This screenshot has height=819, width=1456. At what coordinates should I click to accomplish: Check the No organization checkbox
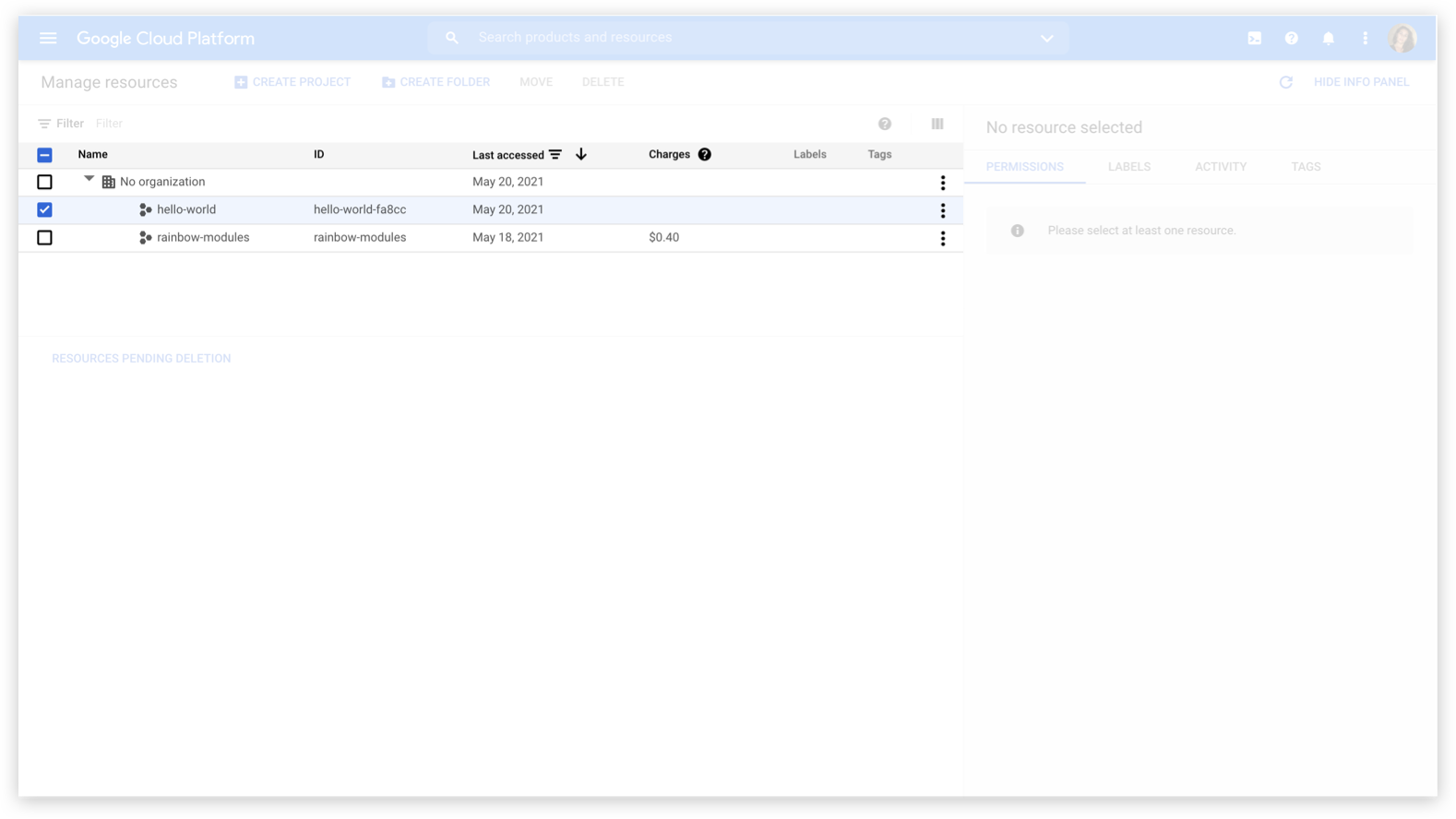pos(44,183)
